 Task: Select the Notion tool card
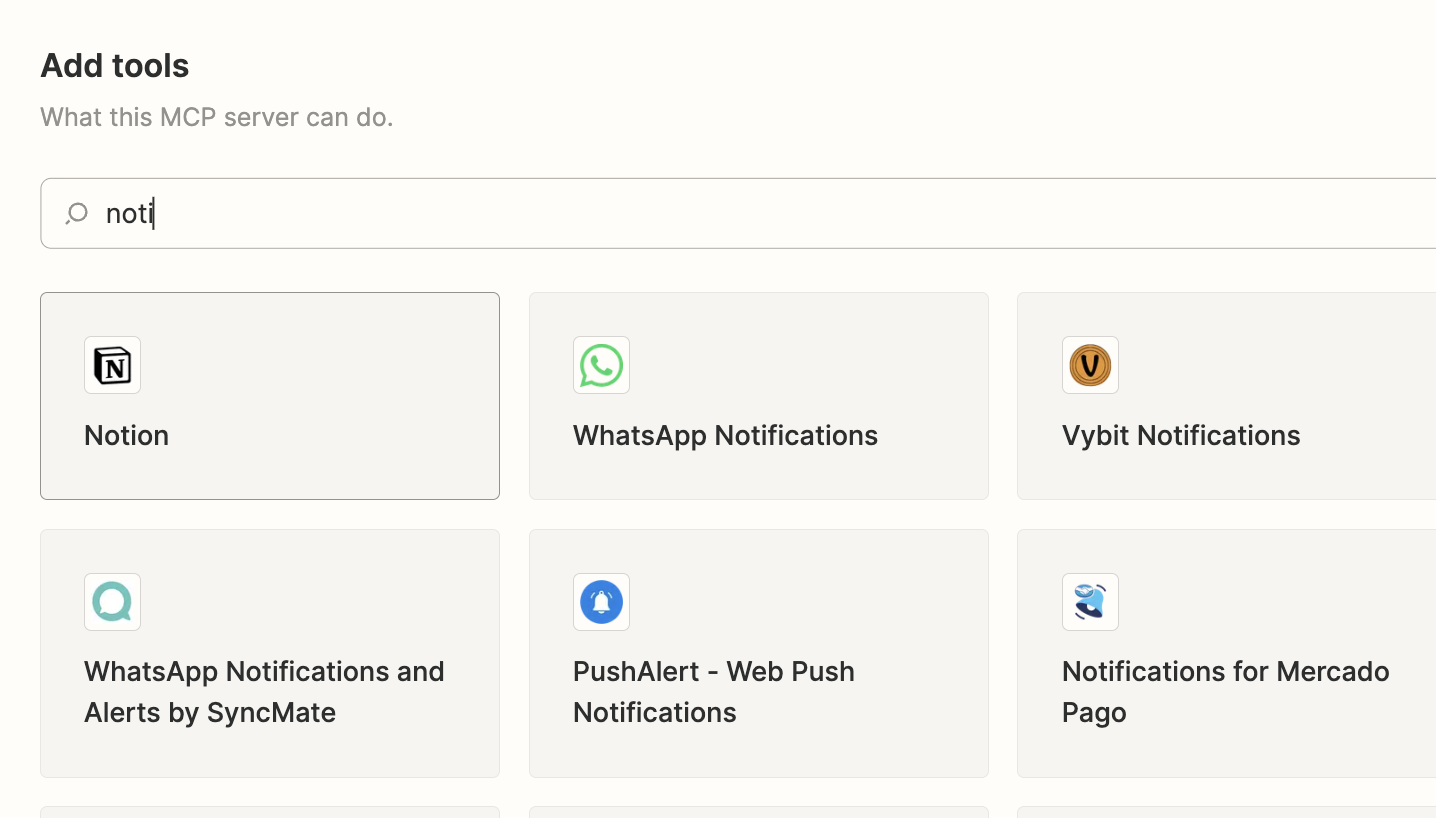[270, 396]
